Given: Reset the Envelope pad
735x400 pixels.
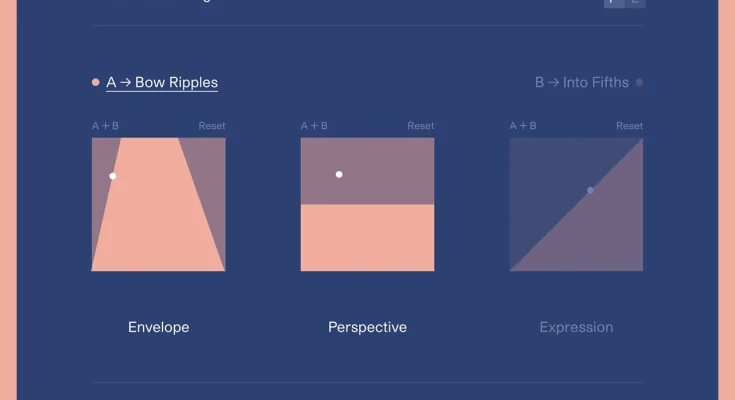Looking at the screenshot, I should coord(212,126).
